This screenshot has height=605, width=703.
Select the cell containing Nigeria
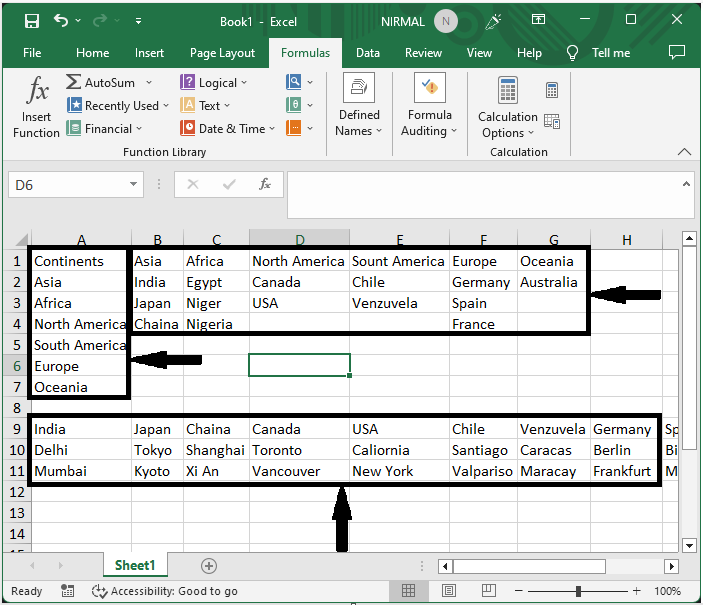(x=216, y=323)
